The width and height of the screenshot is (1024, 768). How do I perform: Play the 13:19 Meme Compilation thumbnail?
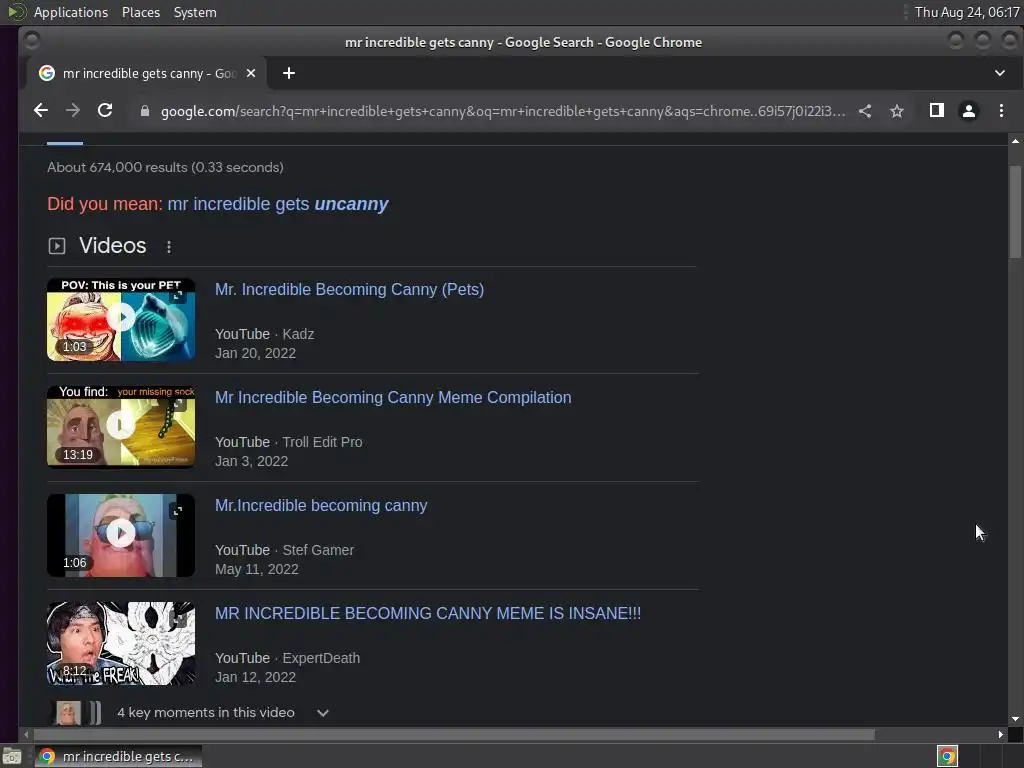(121, 427)
